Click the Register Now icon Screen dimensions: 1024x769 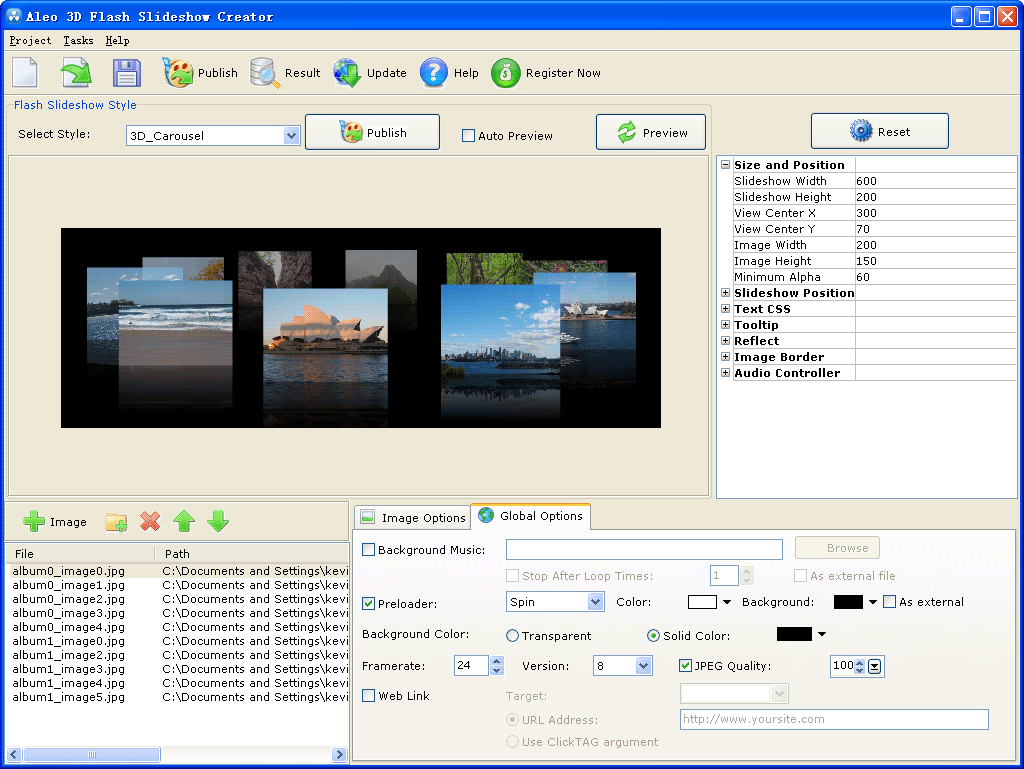(x=507, y=72)
